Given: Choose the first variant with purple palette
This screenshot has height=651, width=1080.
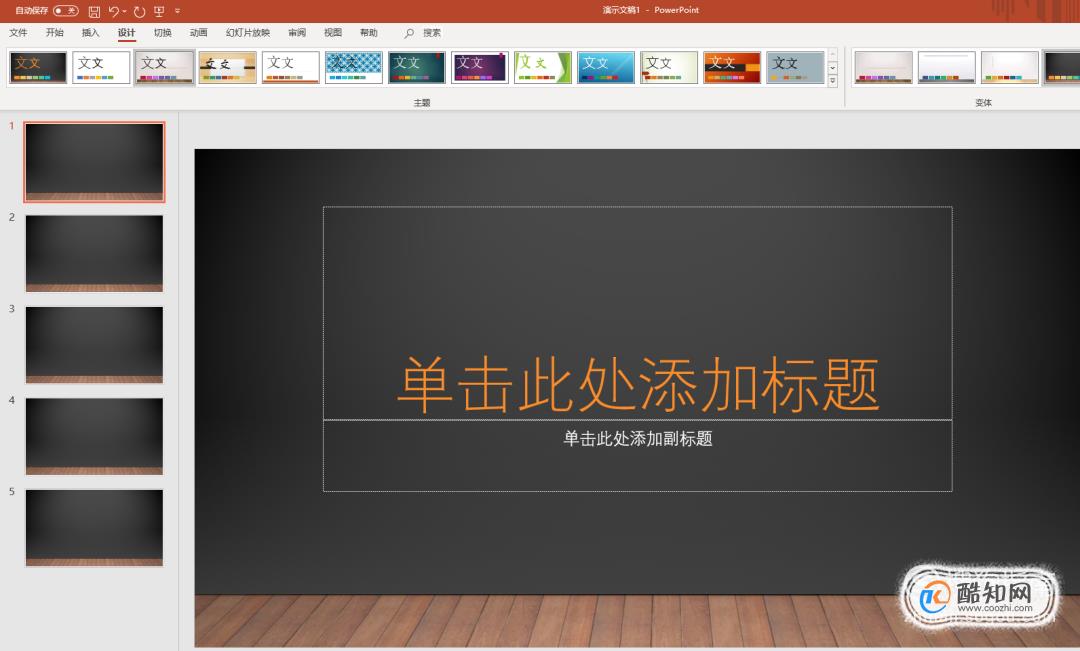Looking at the screenshot, I should (x=884, y=68).
